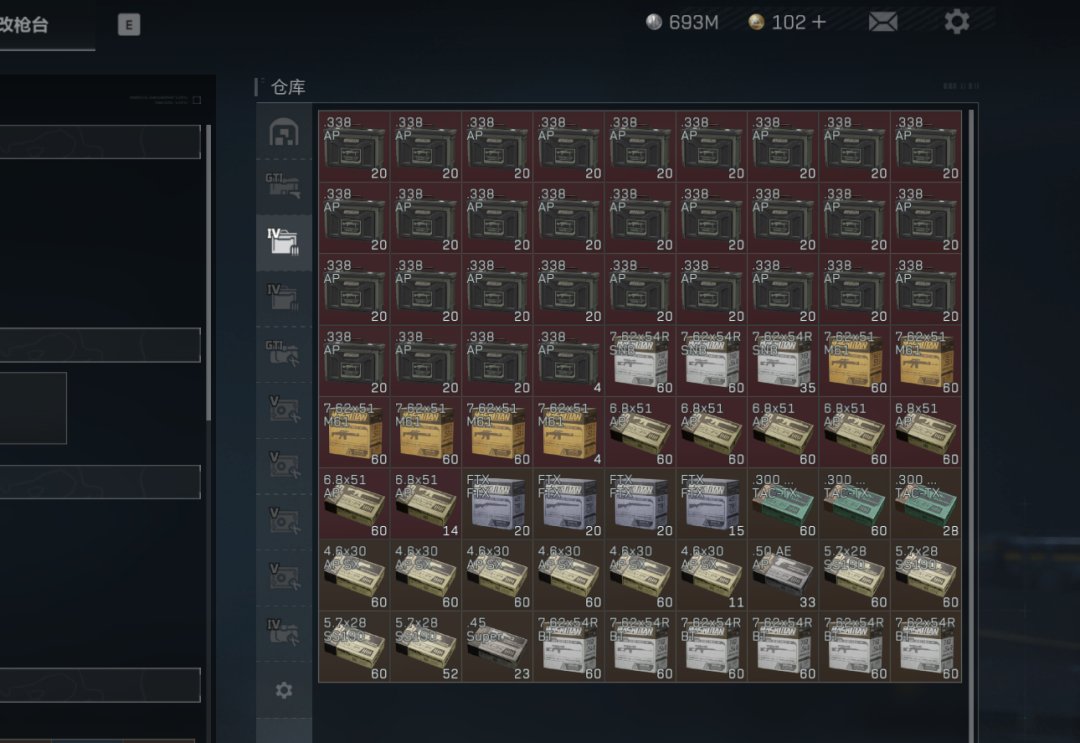Select the 5.7x28 SS190 stack of 52

click(426, 646)
